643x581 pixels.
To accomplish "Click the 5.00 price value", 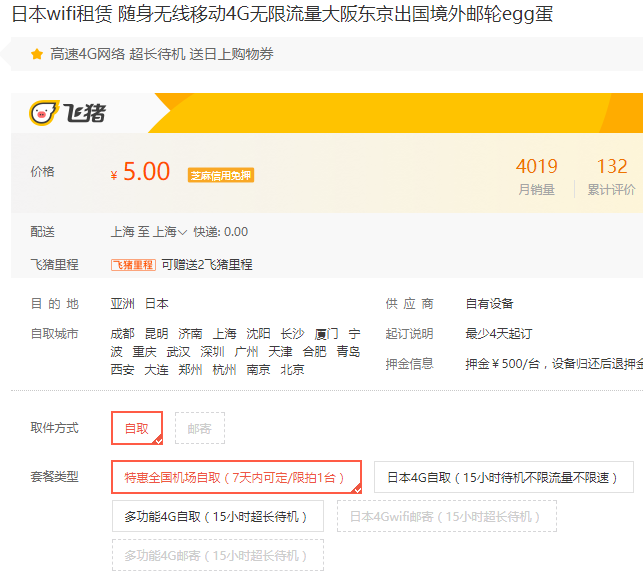I will pyautogui.click(x=146, y=171).
